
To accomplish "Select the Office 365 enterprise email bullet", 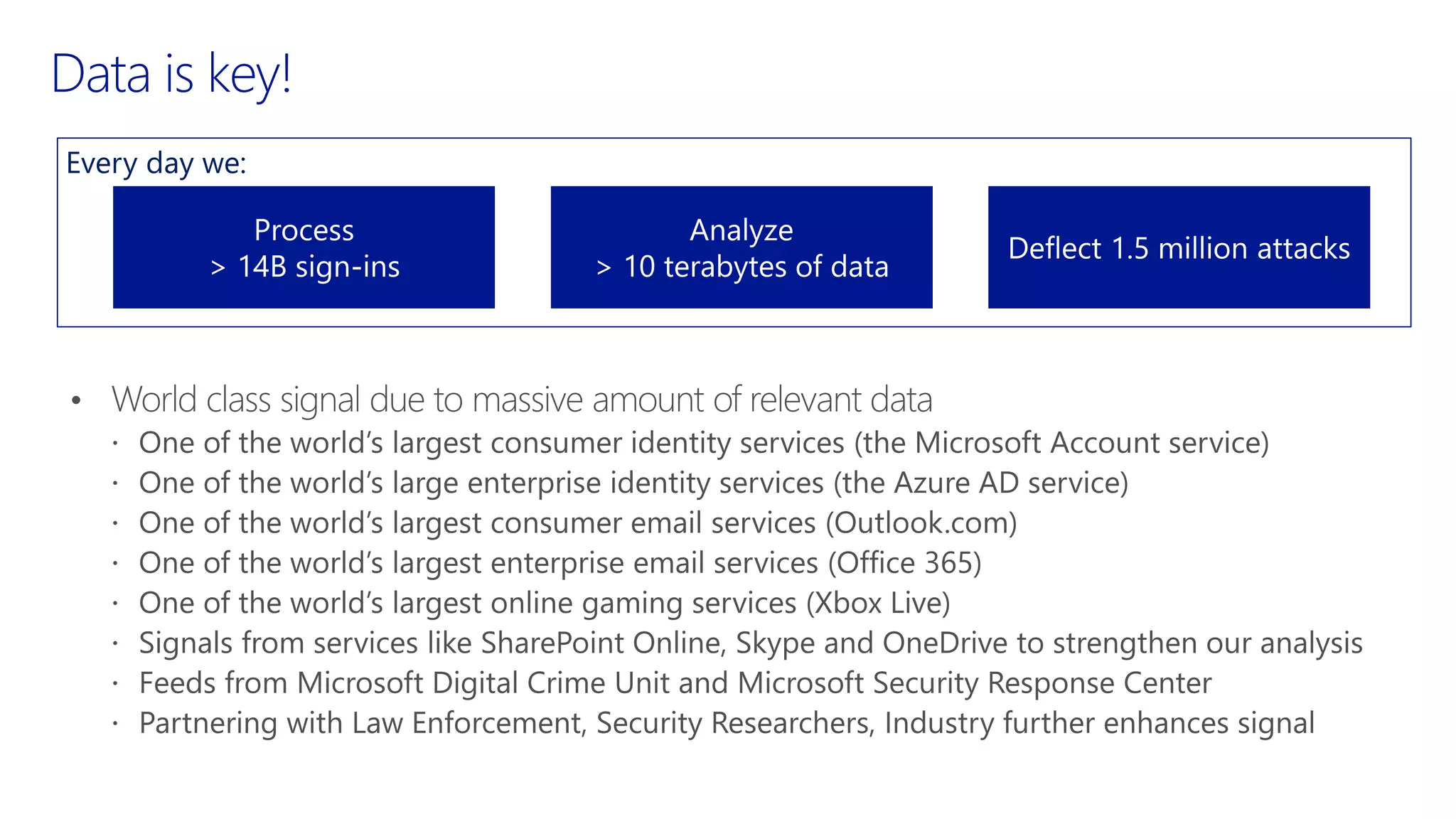I will click(x=560, y=563).
